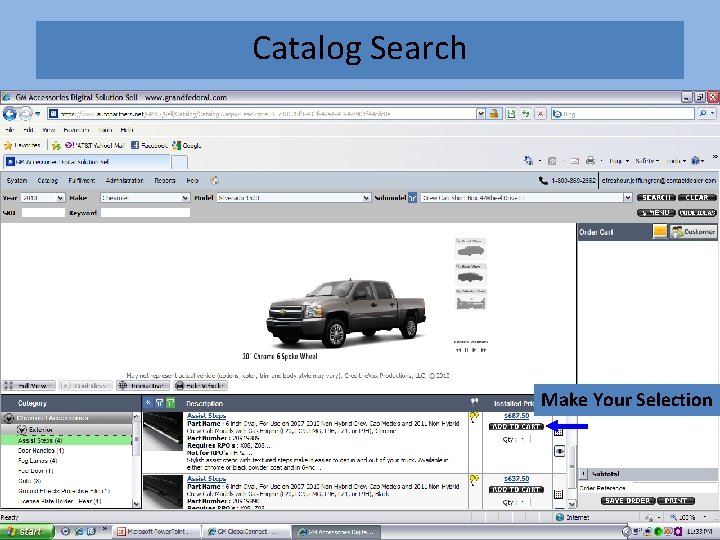Go back using browser back arrow
Screen dimensions: 720x540
pyautogui.click(x=9, y=113)
